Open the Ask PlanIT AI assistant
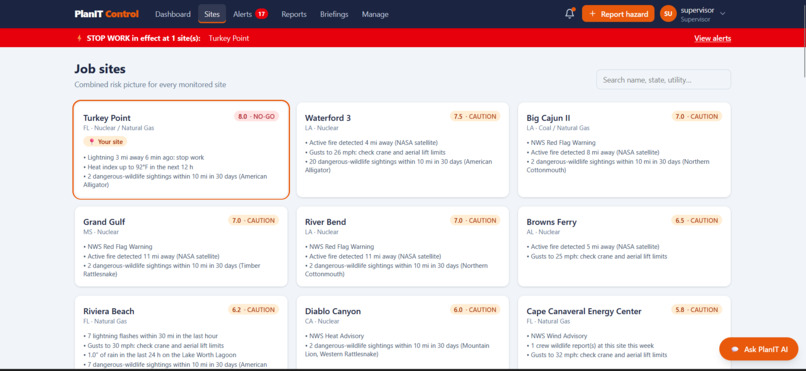Image resolution: width=806 pixels, height=371 pixels. [758, 349]
